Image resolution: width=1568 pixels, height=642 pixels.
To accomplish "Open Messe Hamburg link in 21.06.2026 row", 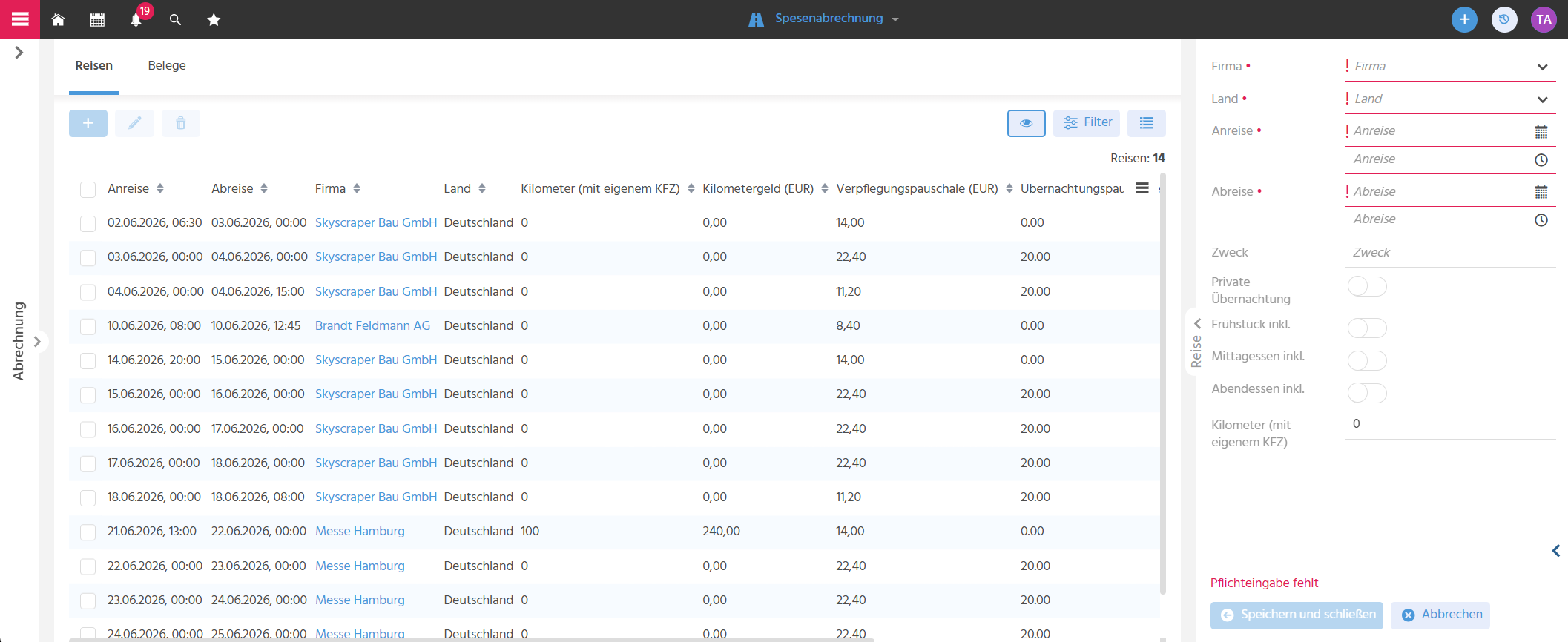I will [x=360, y=532].
